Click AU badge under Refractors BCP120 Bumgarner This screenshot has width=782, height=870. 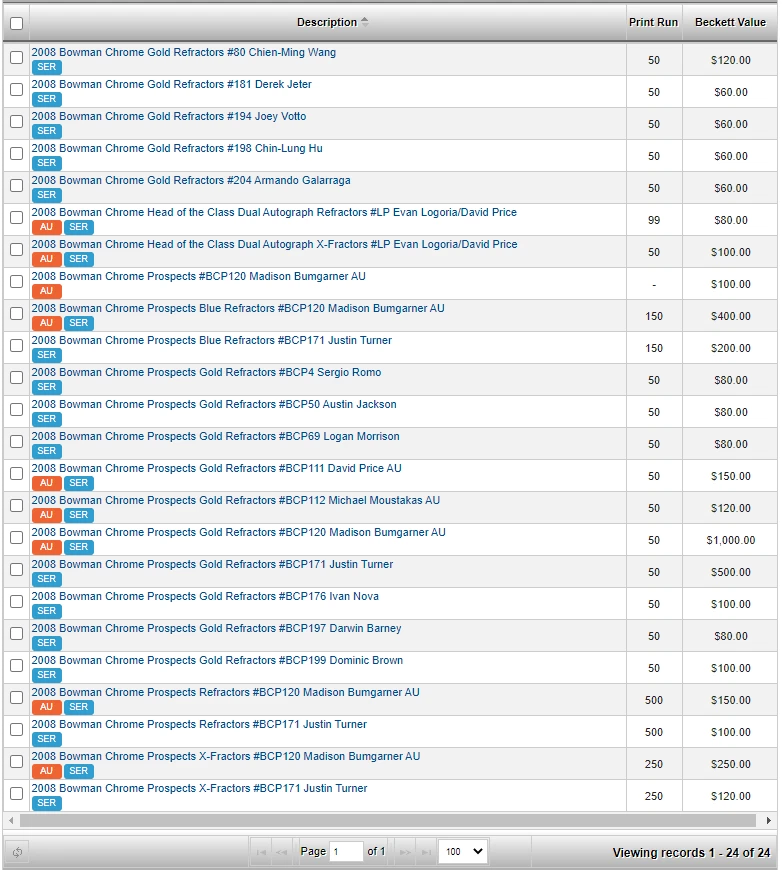point(47,707)
